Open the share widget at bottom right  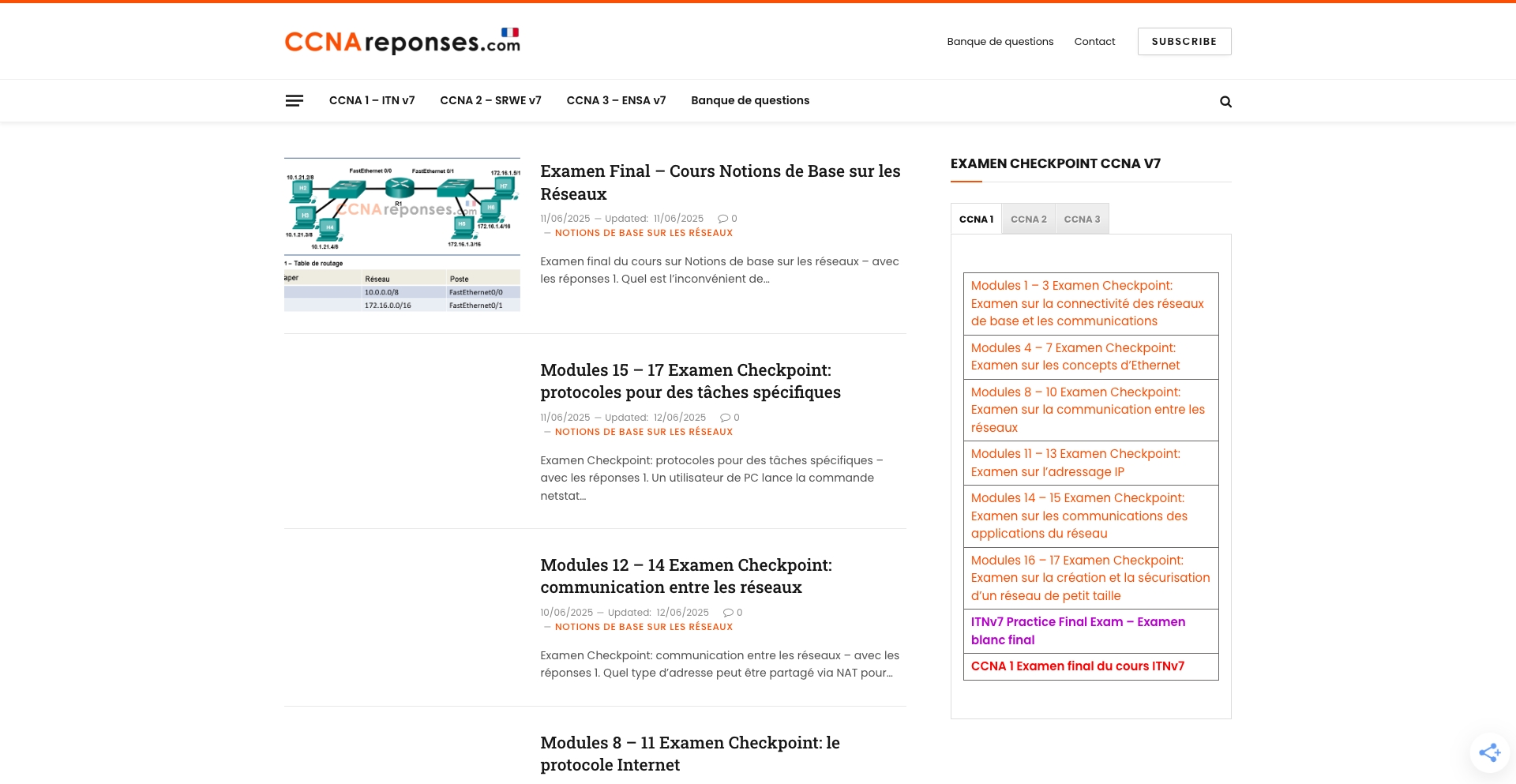[1489, 752]
